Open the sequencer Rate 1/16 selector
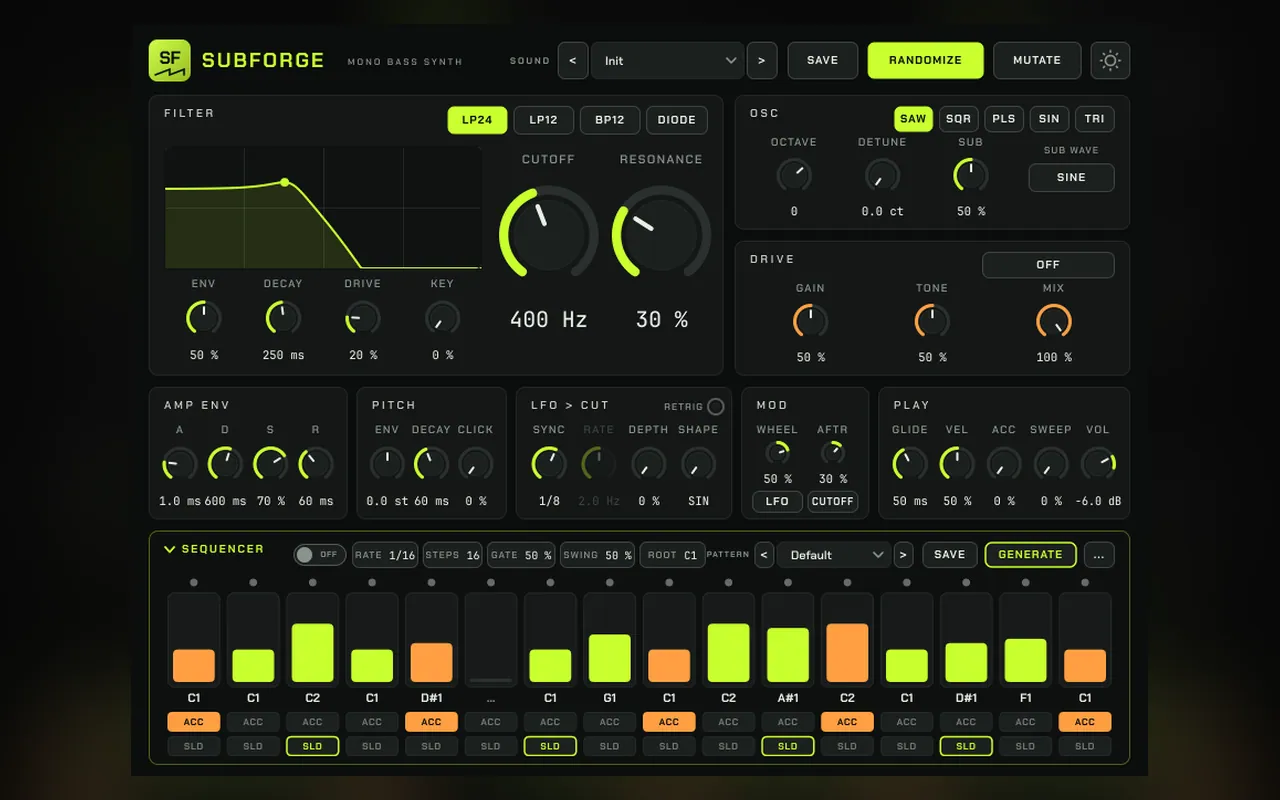Screen dimensions: 1280x800 386,555
